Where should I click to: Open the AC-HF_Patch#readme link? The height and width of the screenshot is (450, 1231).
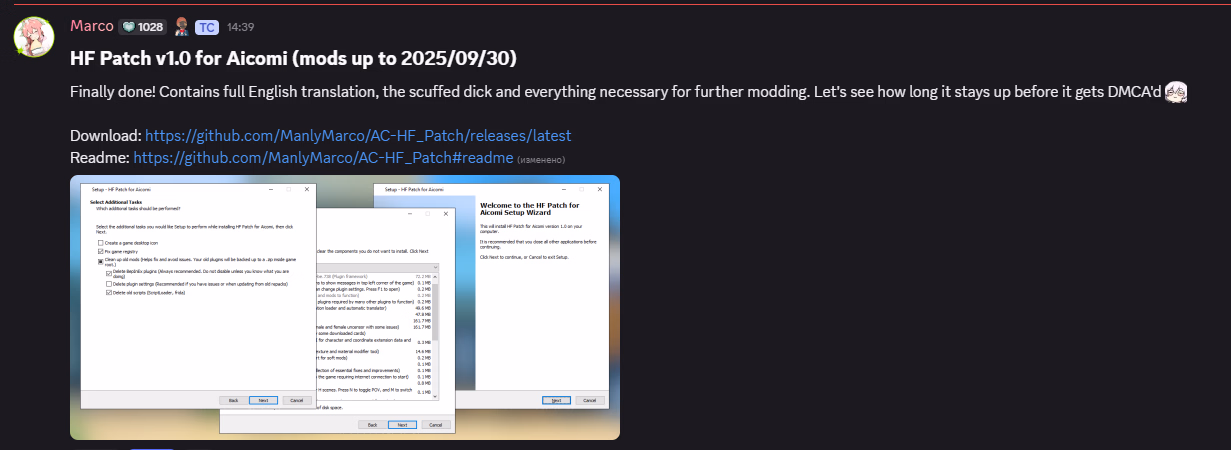point(323,158)
